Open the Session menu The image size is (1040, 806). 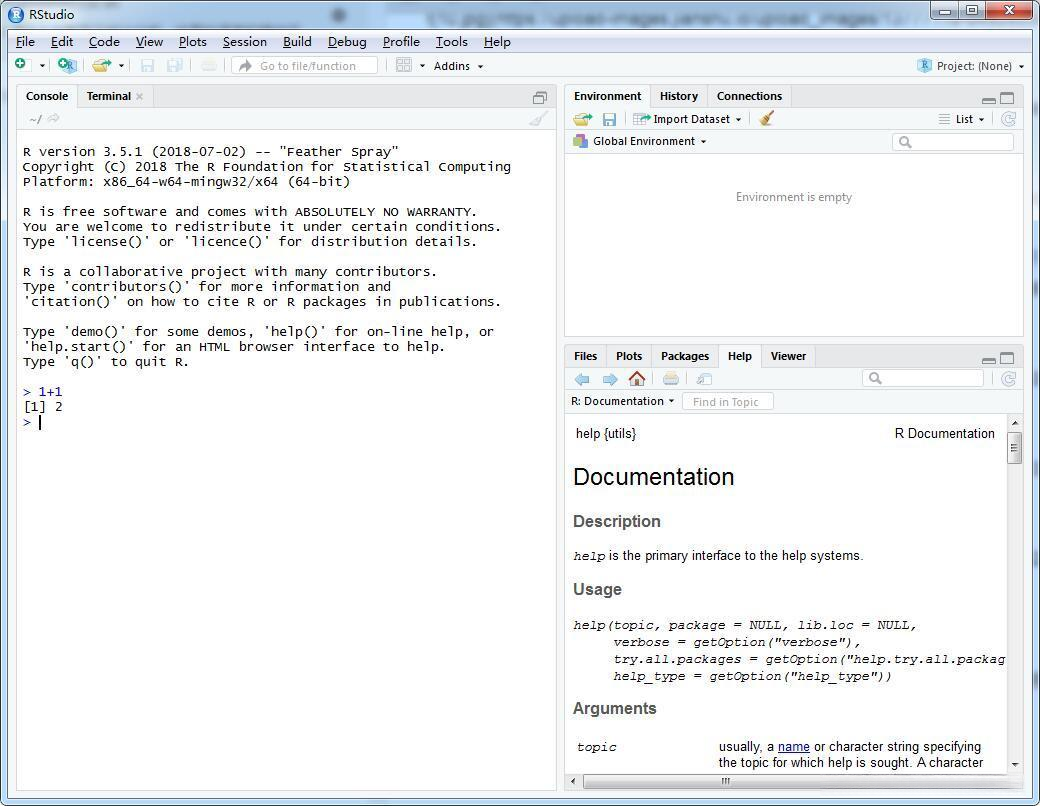tap(244, 42)
